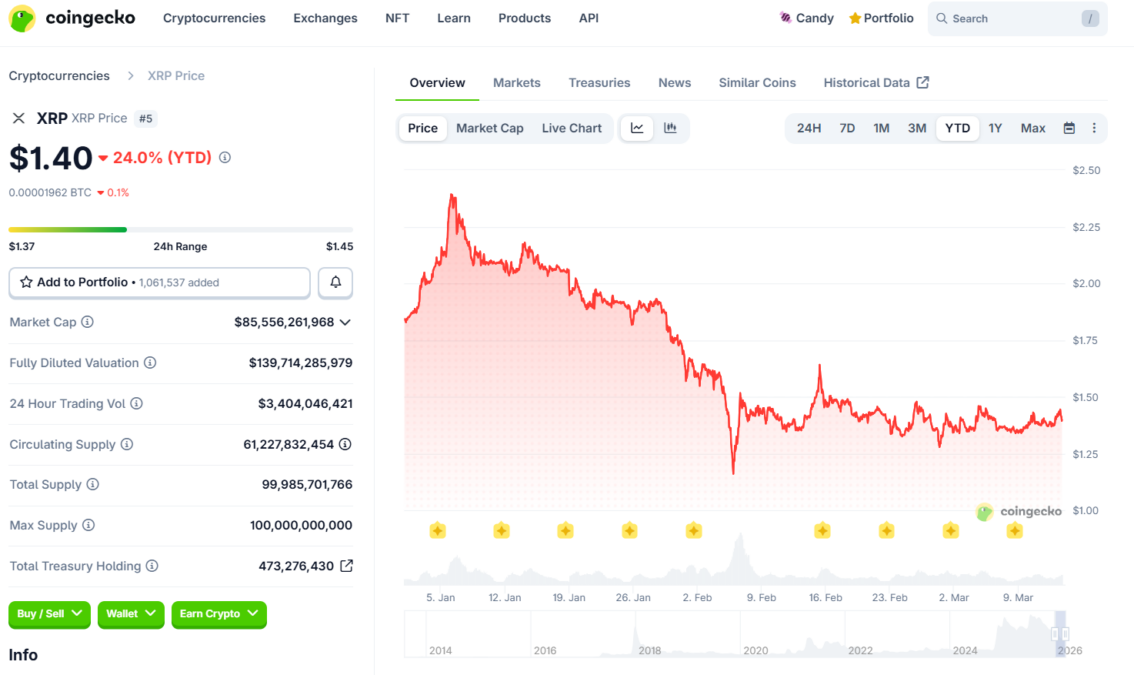Open price alert bell icon
The width and height of the screenshot is (1134, 675).
tap(336, 282)
